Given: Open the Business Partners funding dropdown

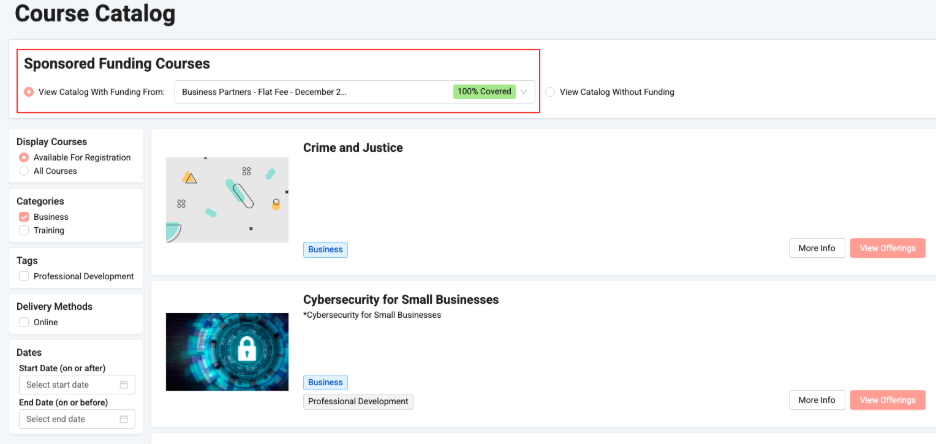Looking at the screenshot, I should [x=355, y=92].
